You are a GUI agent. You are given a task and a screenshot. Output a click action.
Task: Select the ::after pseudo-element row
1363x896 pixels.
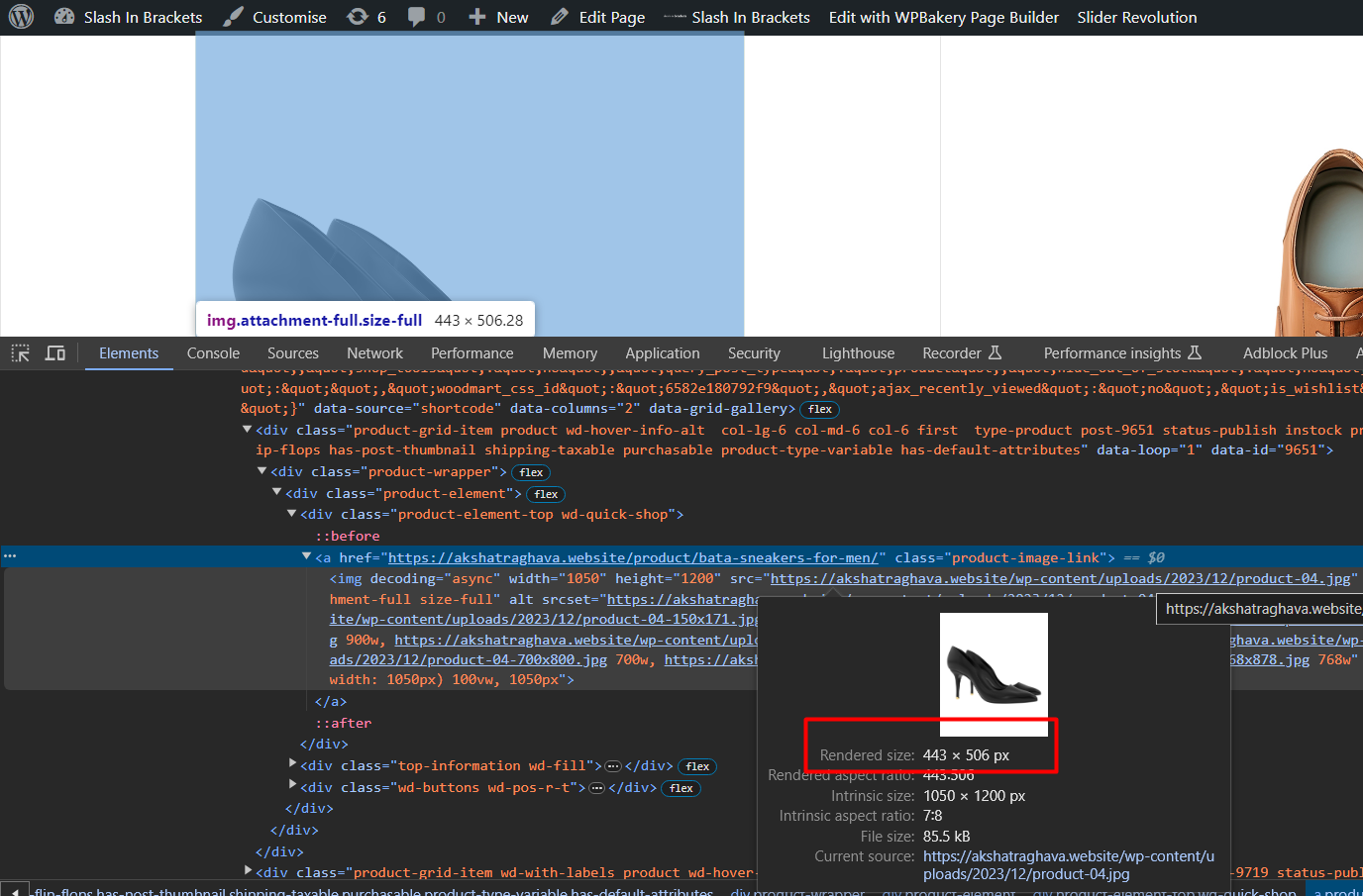pos(343,723)
